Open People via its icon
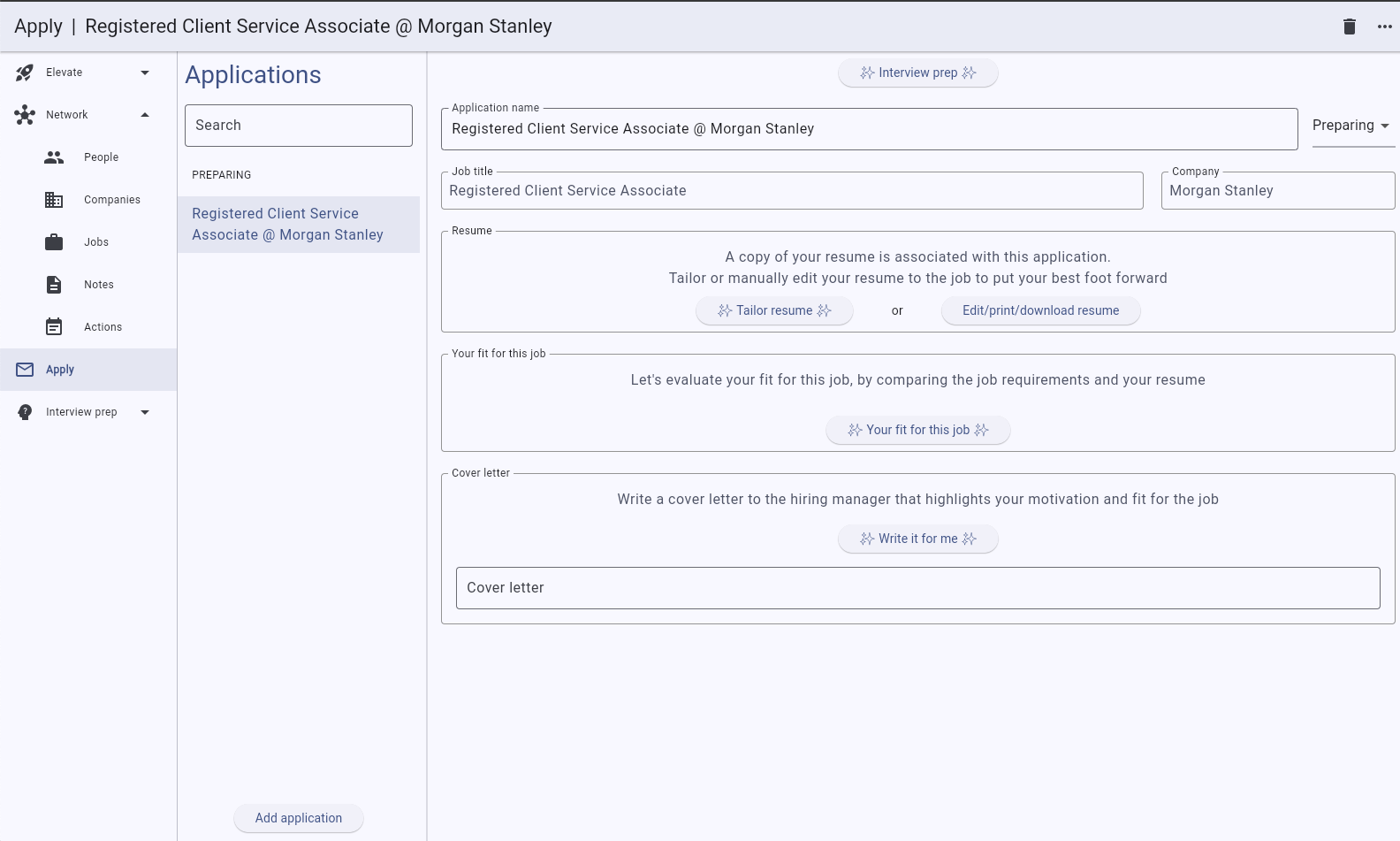Image resolution: width=1400 pixels, height=841 pixels. 54,157
